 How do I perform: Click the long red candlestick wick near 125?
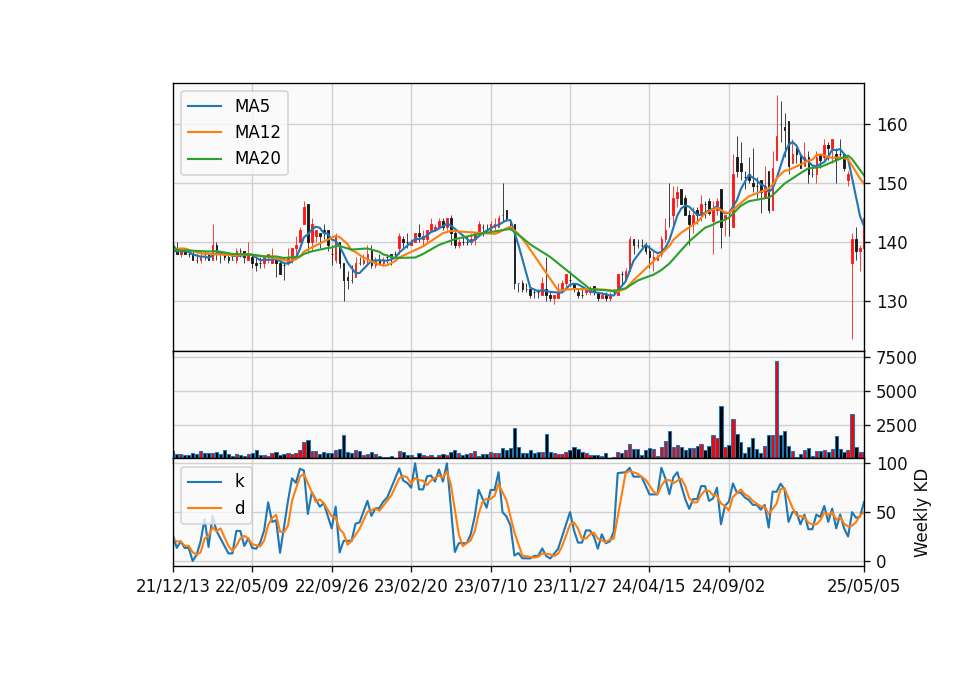tap(852, 288)
